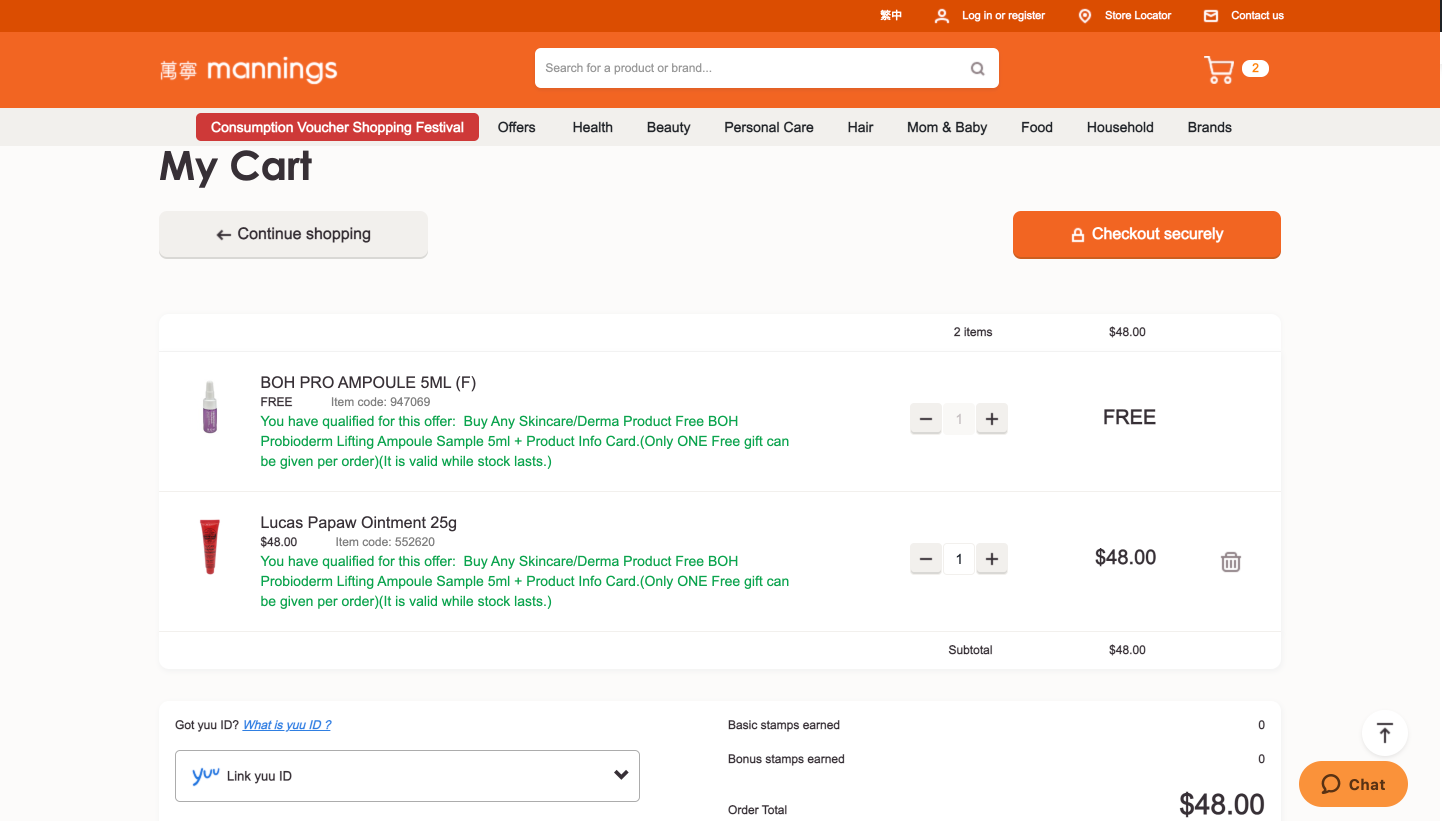Click Item code: 552620 text
This screenshot has width=1442, height=821.
pyautogui.click(x=385, y=542)
